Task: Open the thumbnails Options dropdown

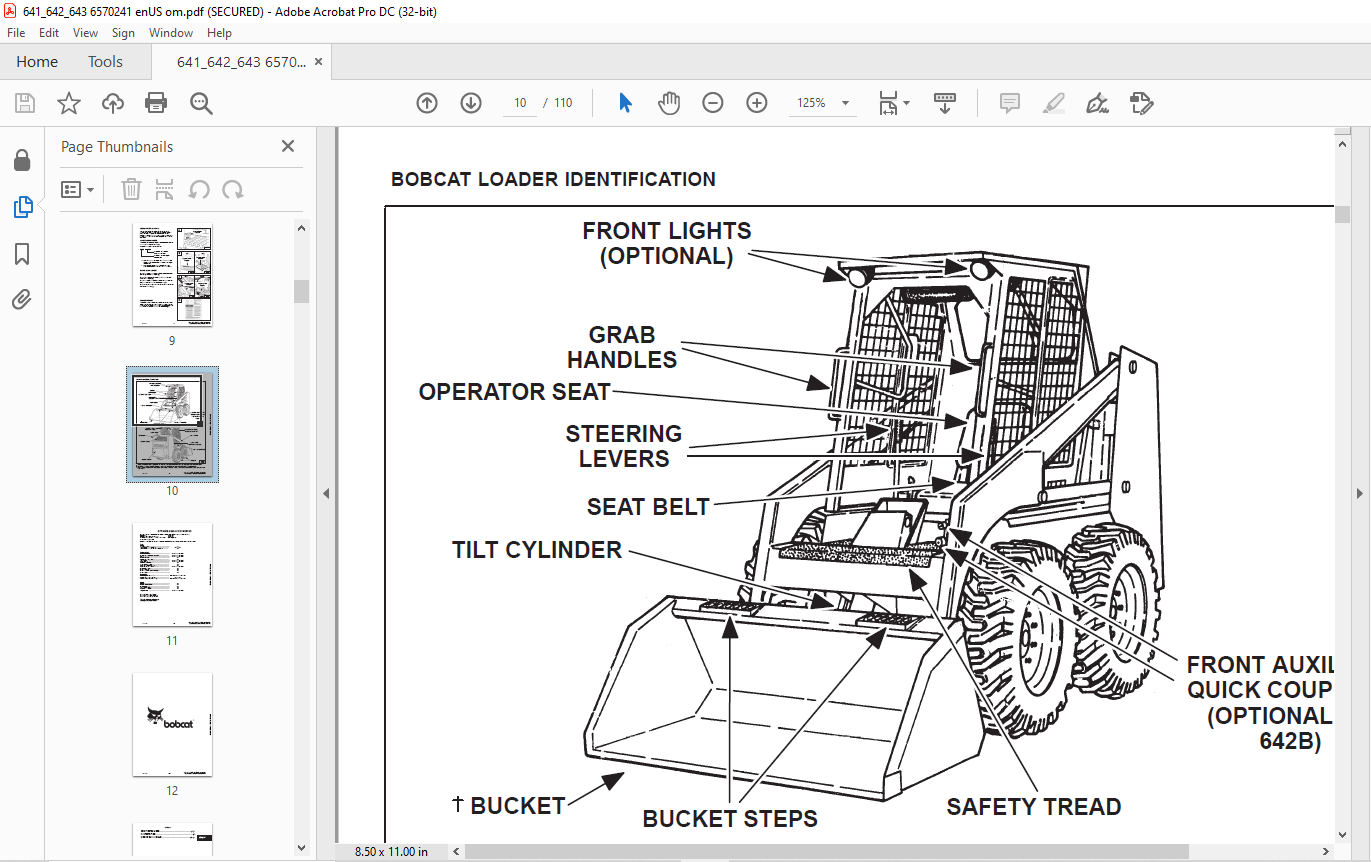Action: [77, 189]
